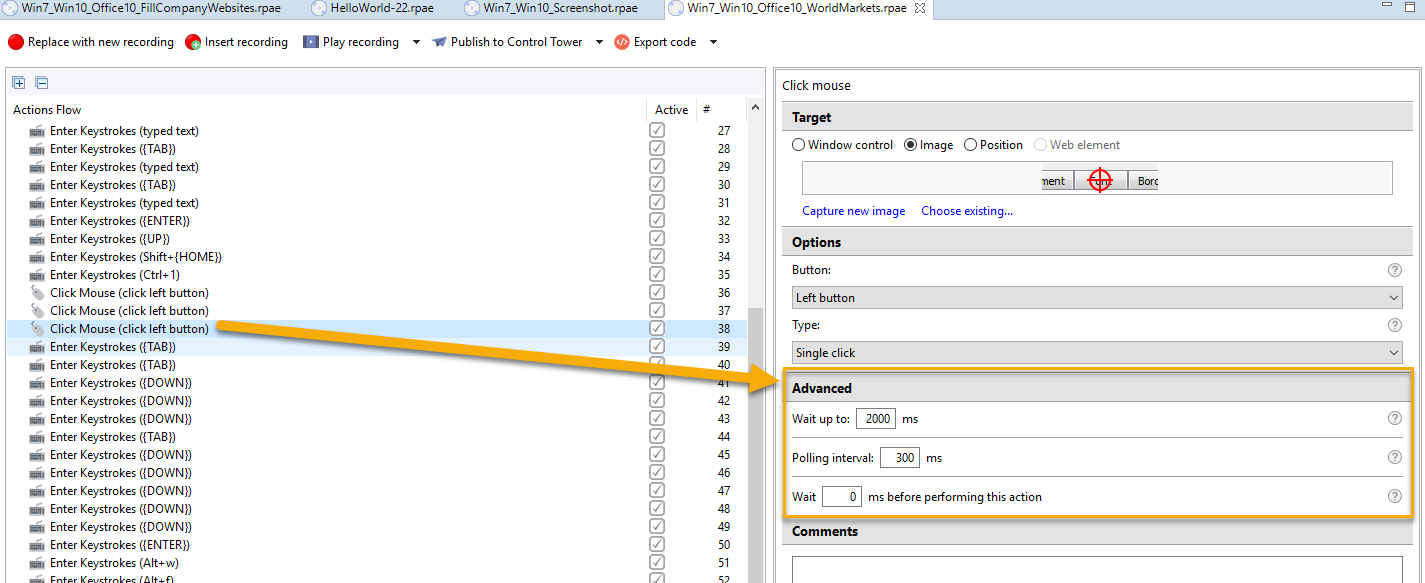
Task: Click Replace with new recording button label
Action: pyautogui.click(x=101, y=42)
